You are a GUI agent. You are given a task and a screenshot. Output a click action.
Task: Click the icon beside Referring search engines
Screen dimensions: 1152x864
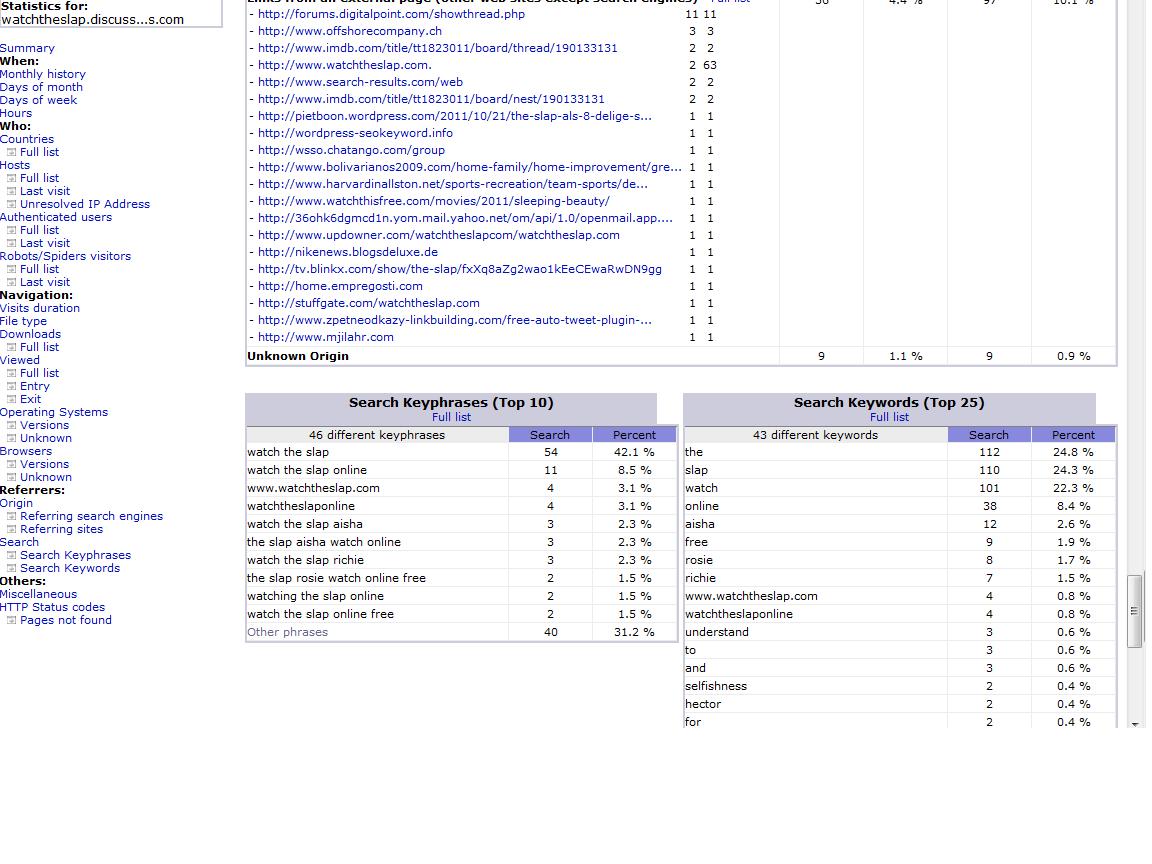point(12,516)
